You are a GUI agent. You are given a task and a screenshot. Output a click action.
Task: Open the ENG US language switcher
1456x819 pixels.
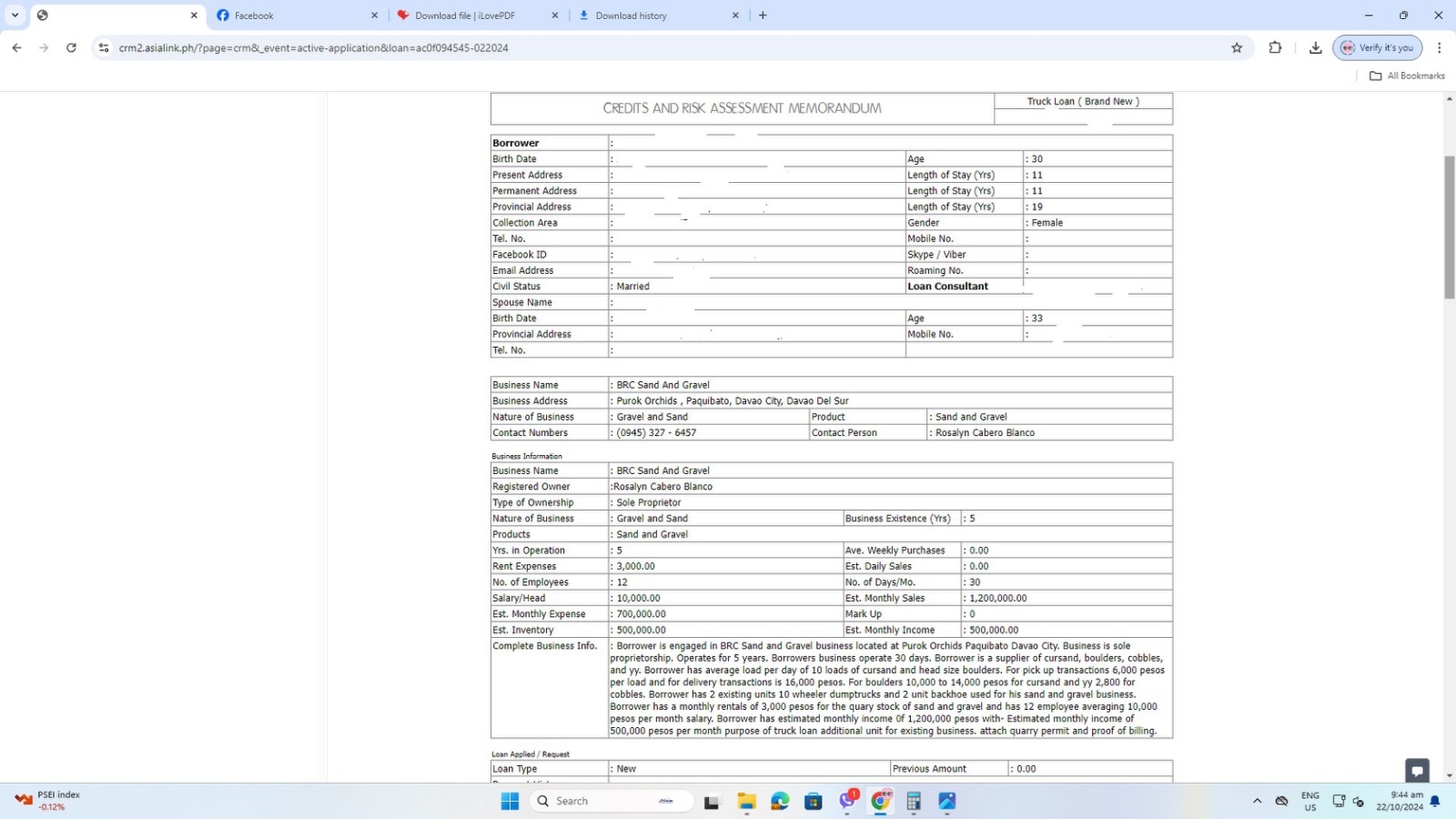pos(1310,801)
